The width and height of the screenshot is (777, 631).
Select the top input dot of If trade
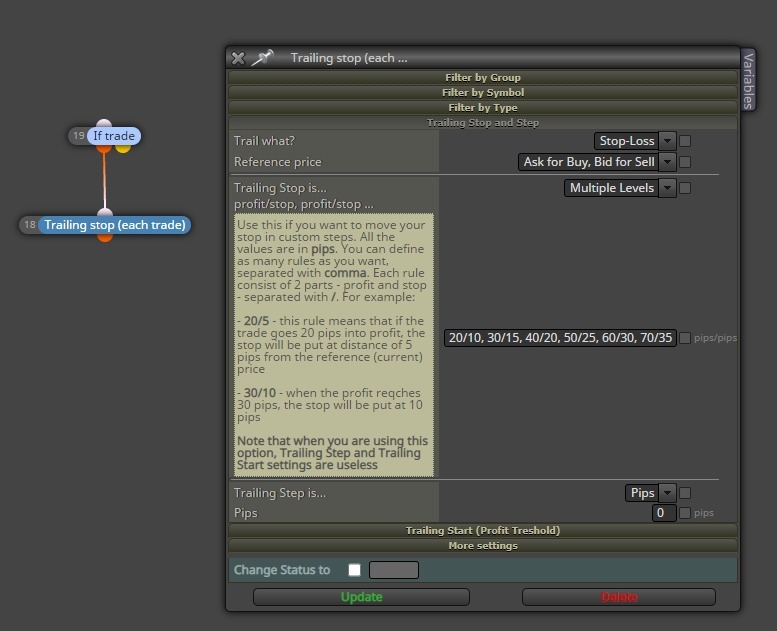coord(104,123)
